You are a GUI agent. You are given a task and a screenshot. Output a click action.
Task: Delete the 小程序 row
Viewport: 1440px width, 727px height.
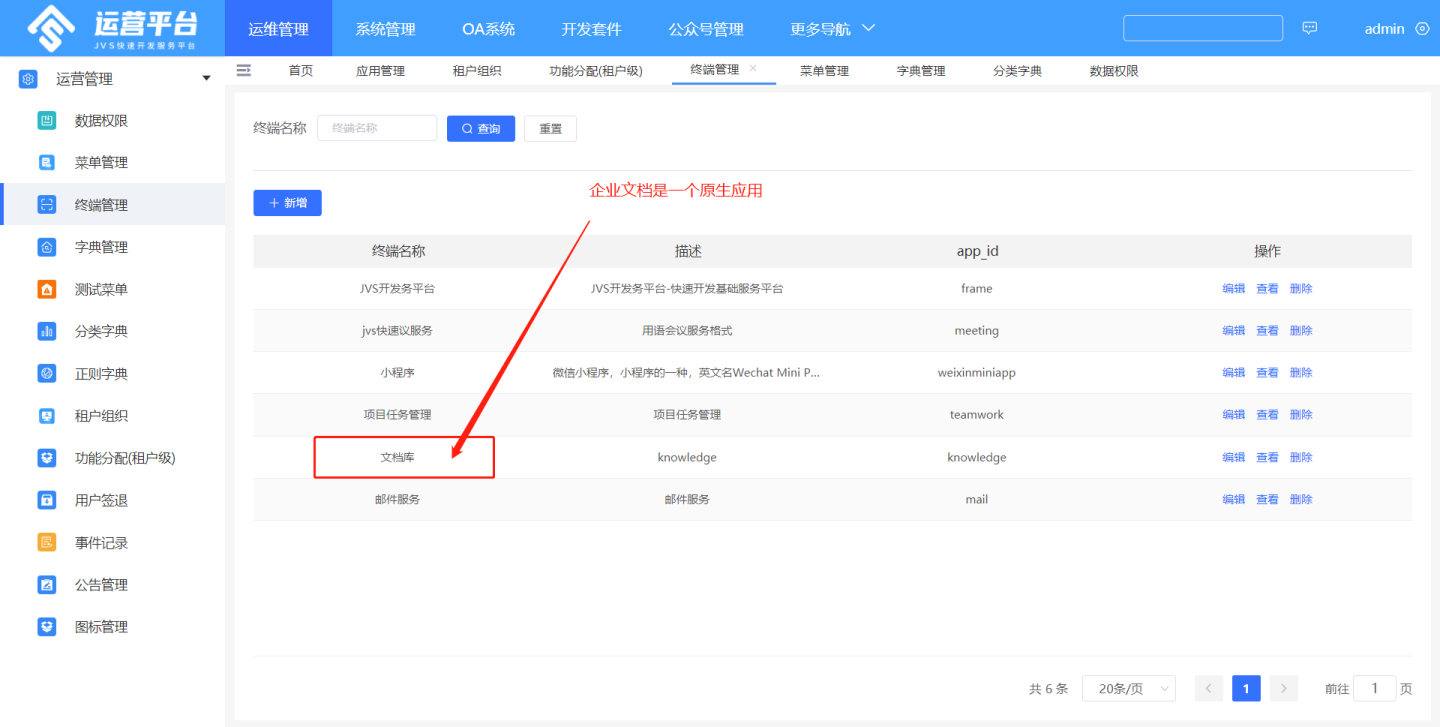coord(1301,373)
